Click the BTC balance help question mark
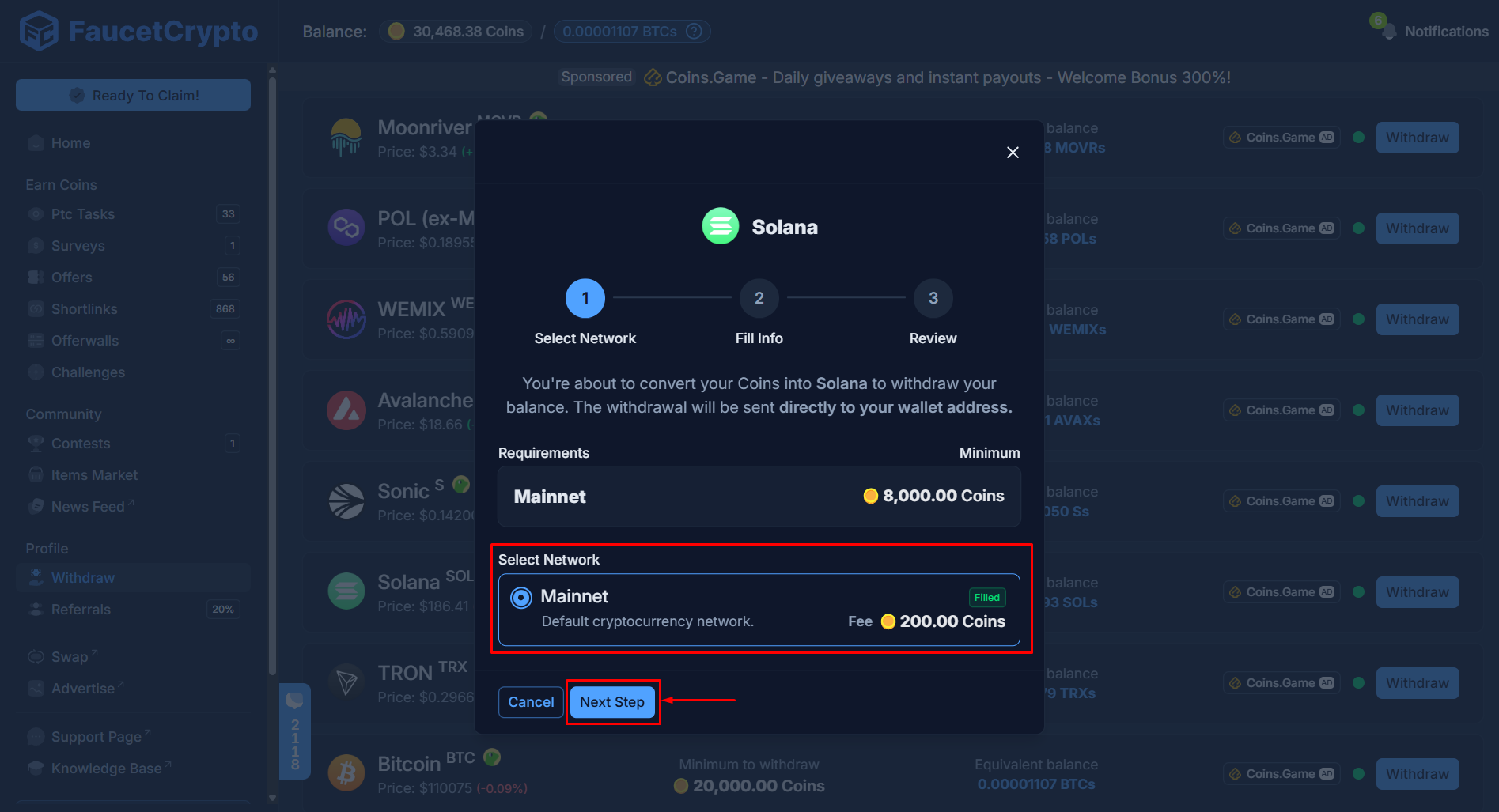 pyautogui.click(x=694, y=31)
